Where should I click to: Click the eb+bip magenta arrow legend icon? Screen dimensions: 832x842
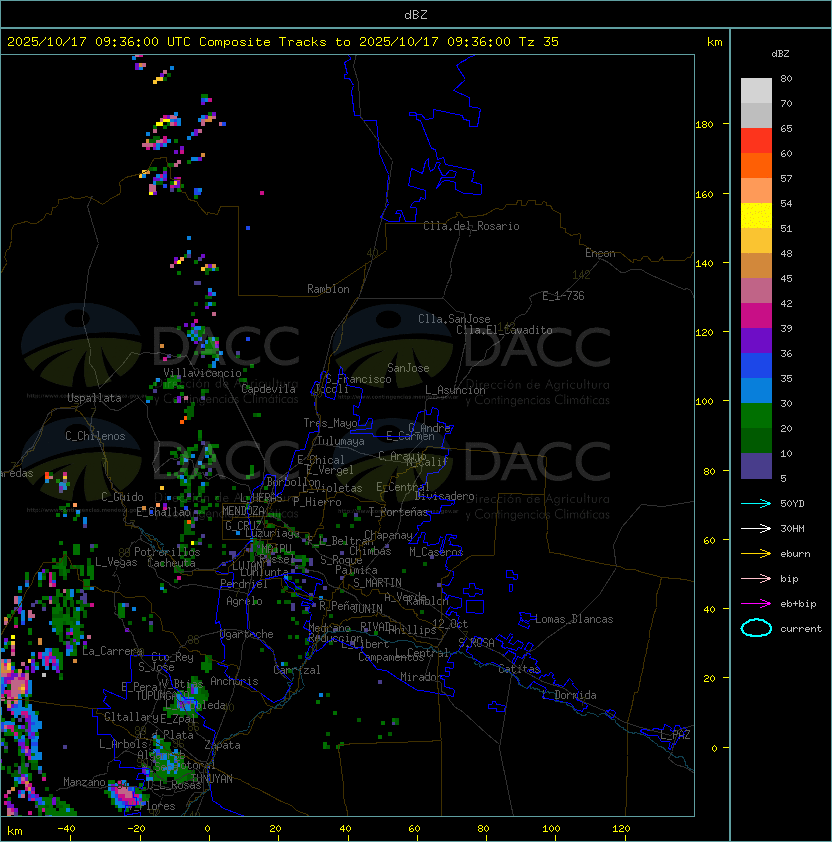pyautogui.click(x=756, y=604)
